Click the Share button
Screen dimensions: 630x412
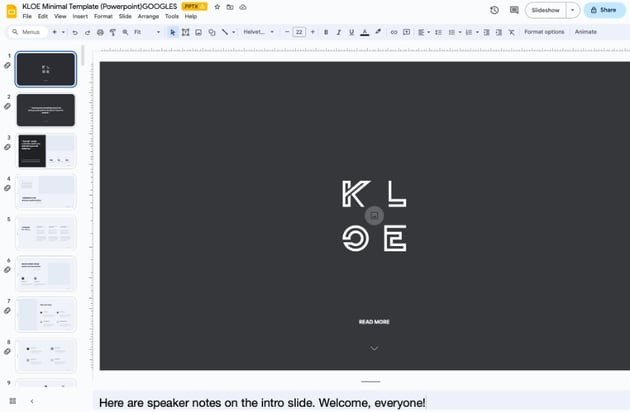coord(604,10)
